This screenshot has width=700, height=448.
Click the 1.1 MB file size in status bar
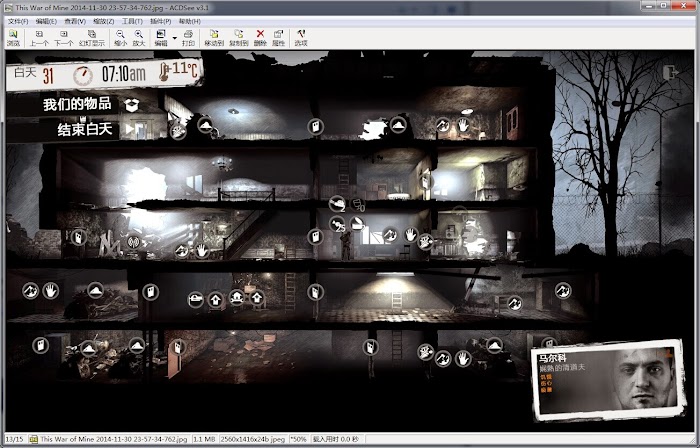204,439
